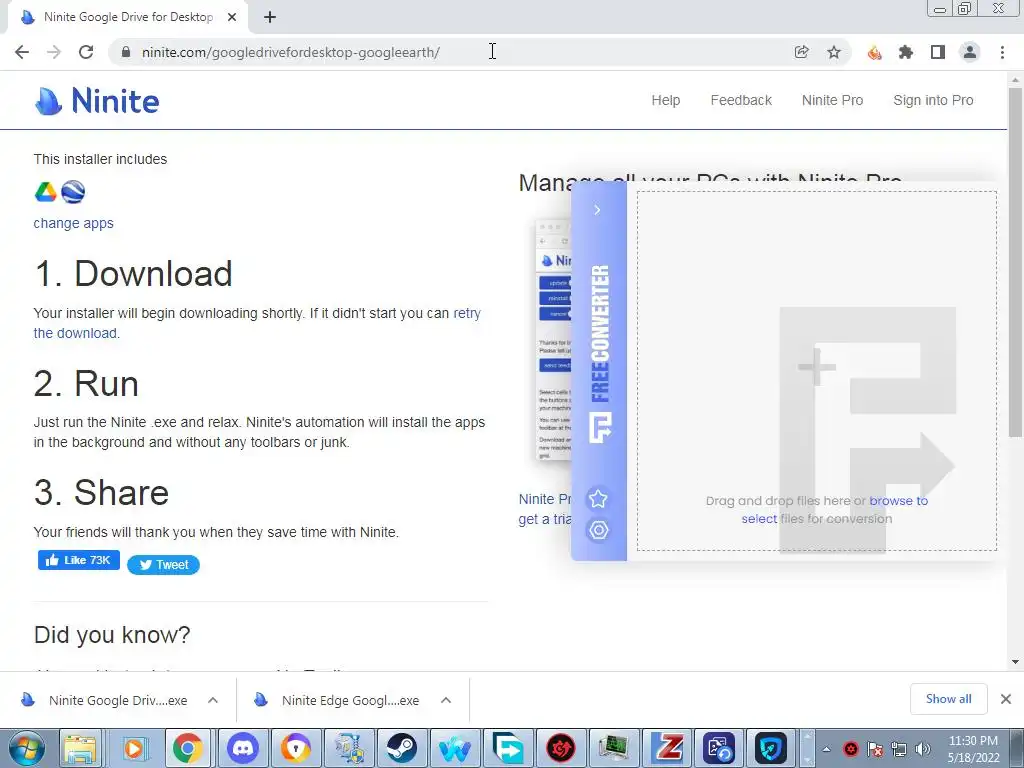Like Ninite on Facebook
Screen dimensions: 1024x768
(x=79, y=560)
